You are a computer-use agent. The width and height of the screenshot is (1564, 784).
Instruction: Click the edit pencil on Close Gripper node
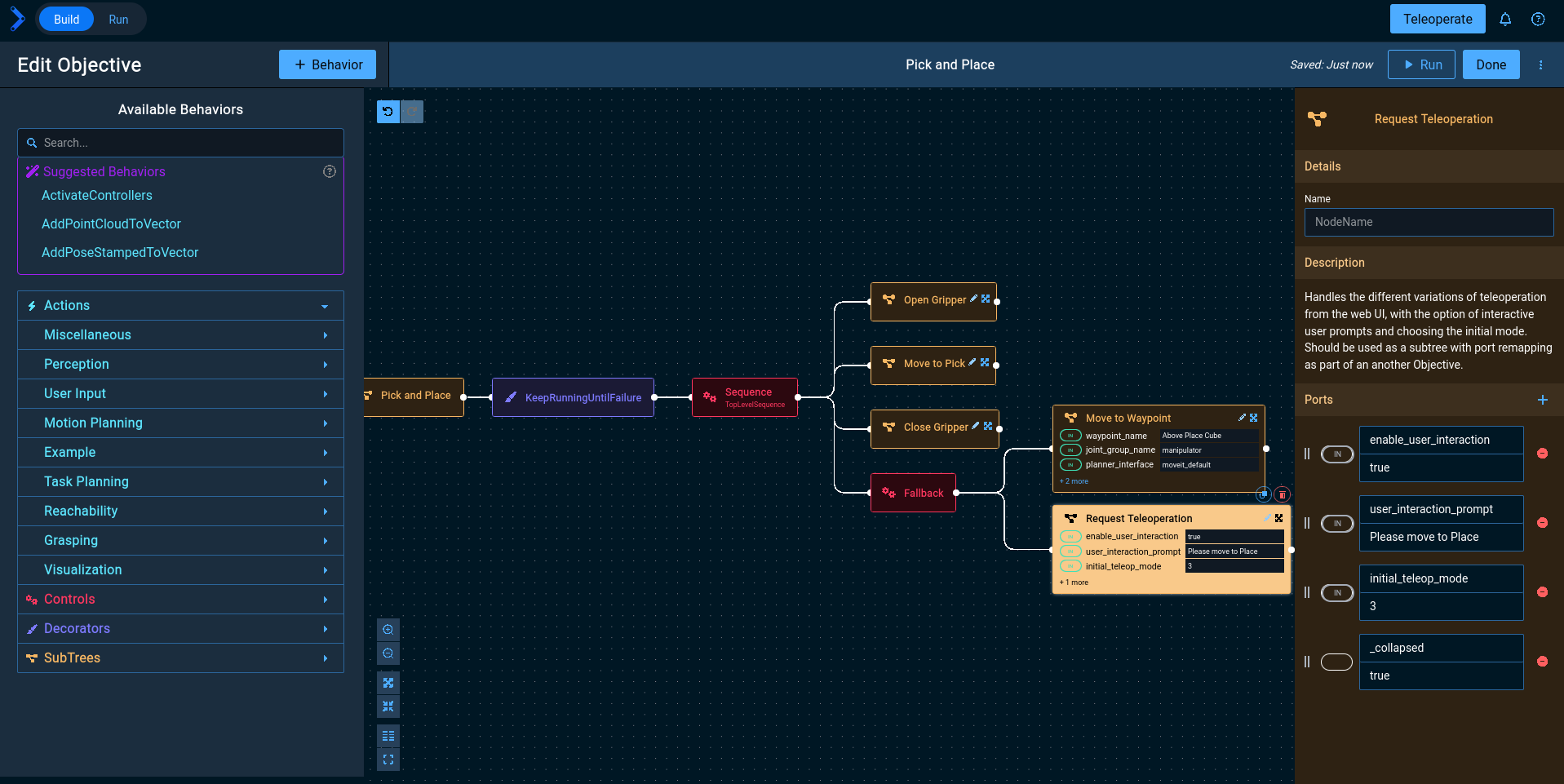click(976, 426)
